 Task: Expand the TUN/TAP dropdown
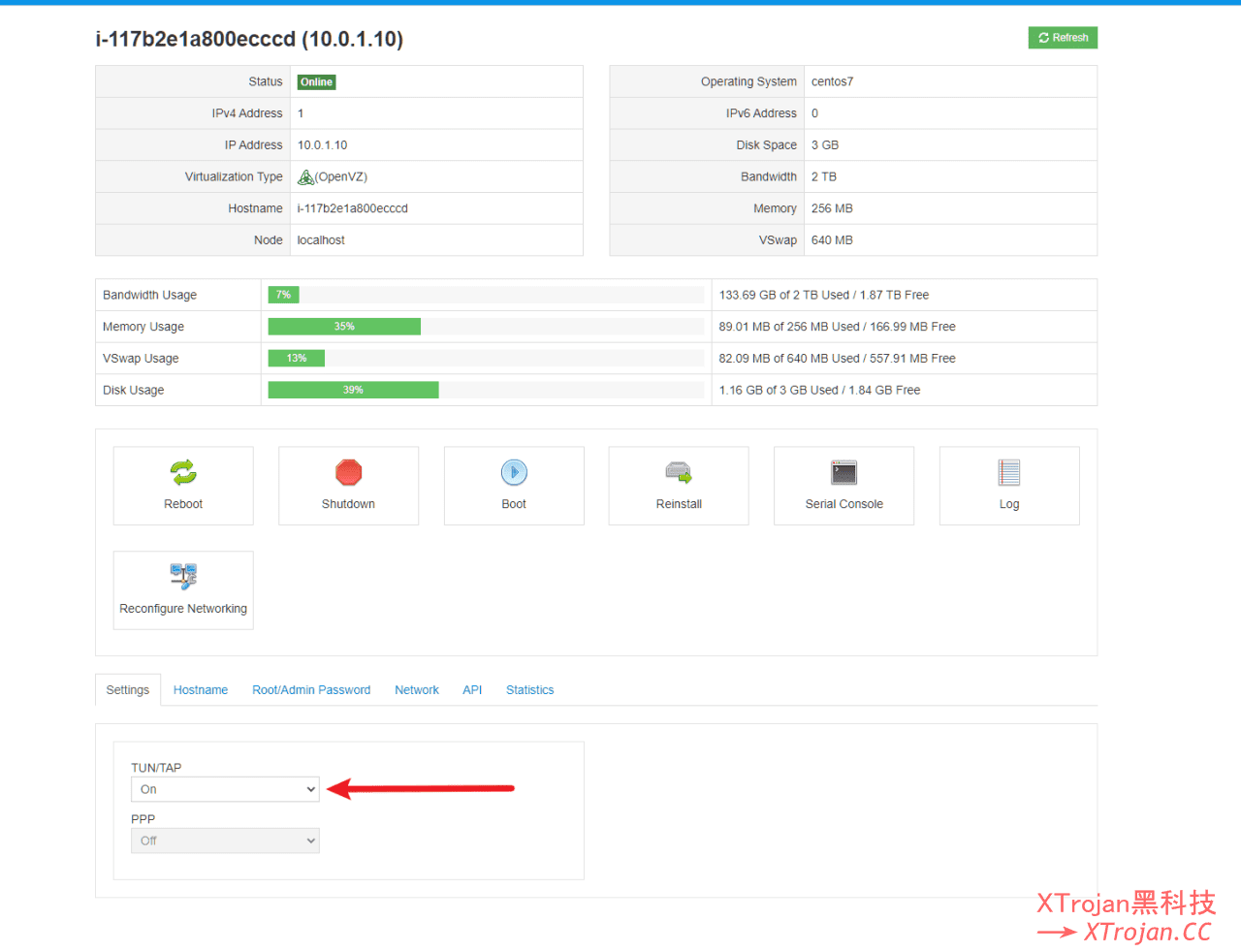(x=225, y=789)
